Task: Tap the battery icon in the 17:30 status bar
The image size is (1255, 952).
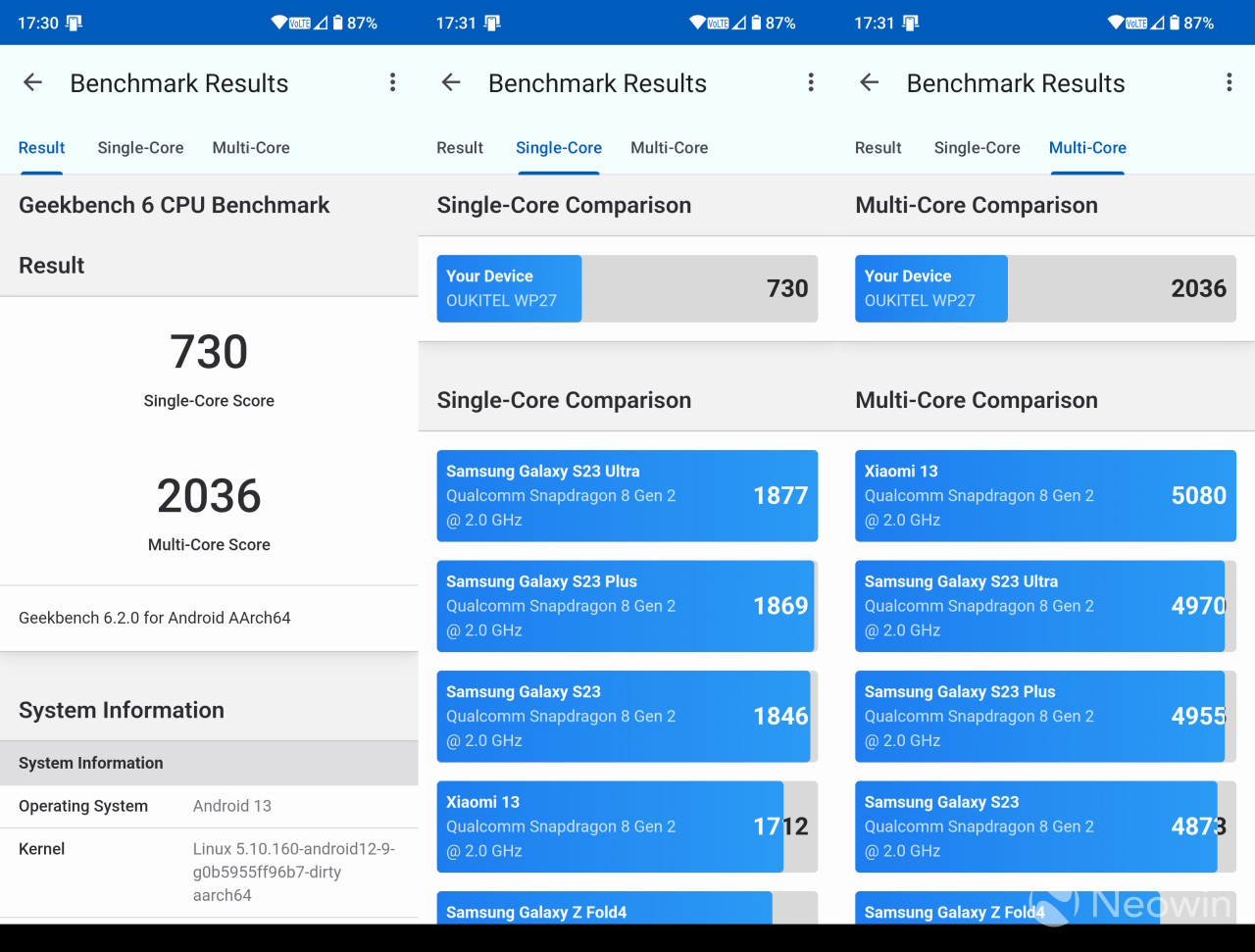Action: (x=337, y=23)
